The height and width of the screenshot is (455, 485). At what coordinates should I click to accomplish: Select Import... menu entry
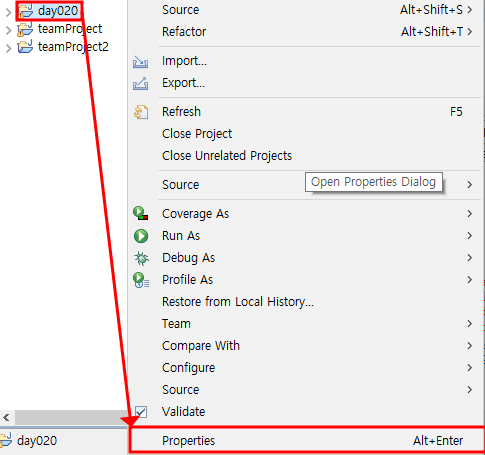pos(306,61)
